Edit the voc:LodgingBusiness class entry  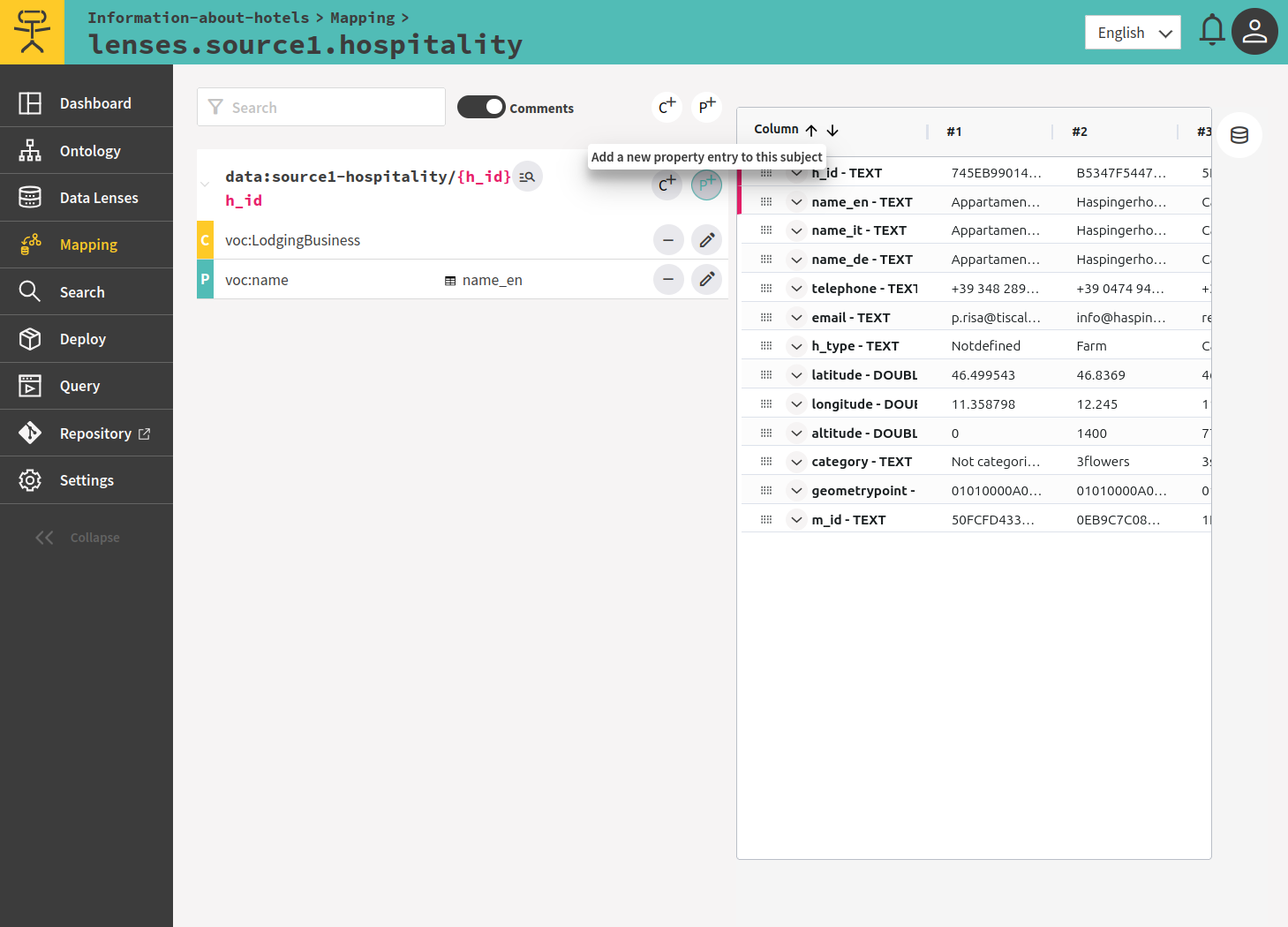pos(706,240)
